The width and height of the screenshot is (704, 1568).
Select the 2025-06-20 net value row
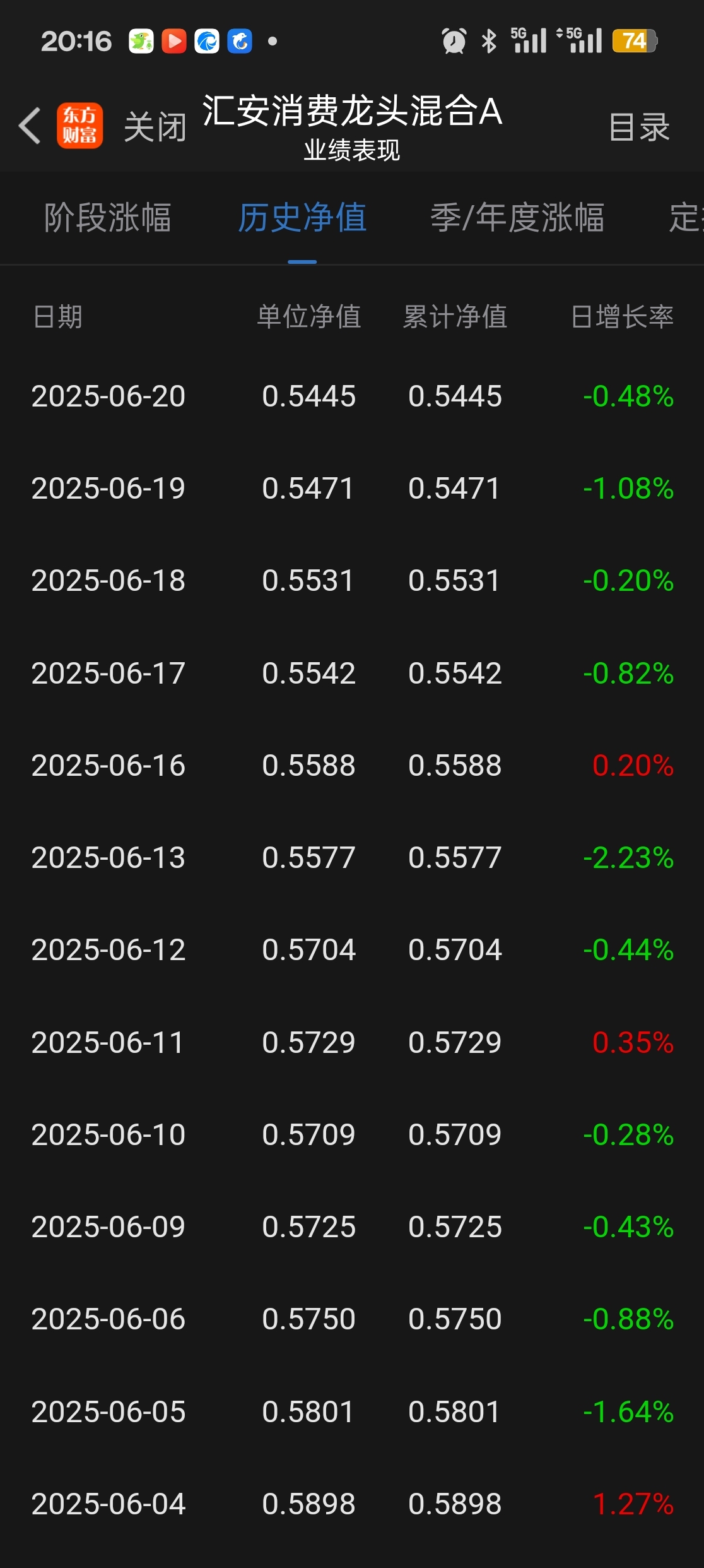(352, 396)
